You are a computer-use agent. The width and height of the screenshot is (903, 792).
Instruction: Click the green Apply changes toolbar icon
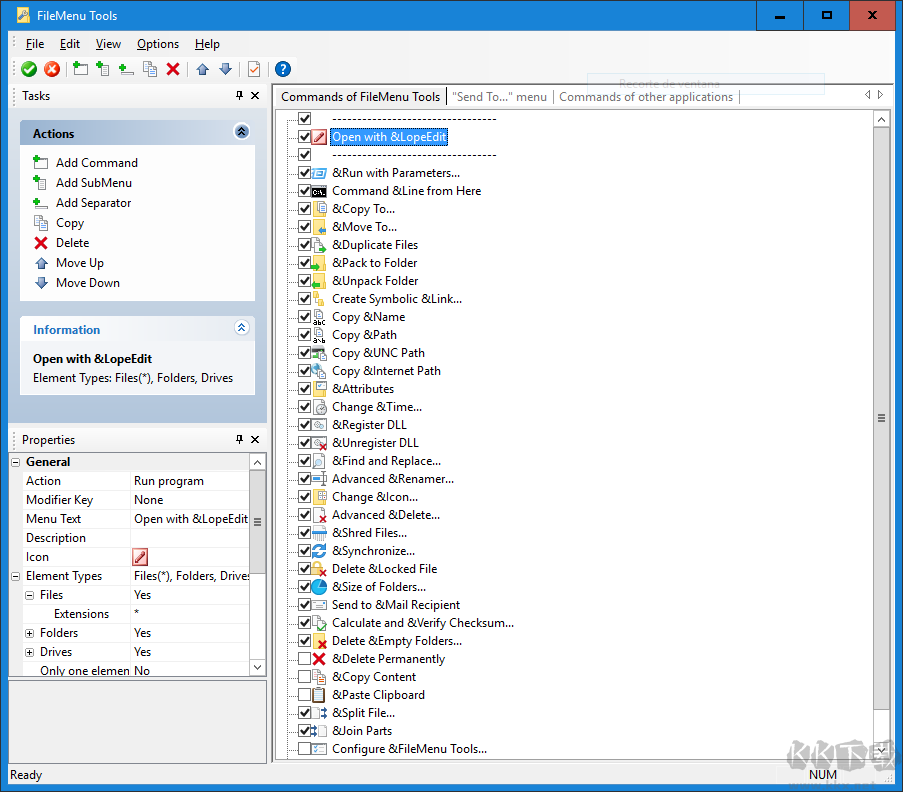(29, 69)
